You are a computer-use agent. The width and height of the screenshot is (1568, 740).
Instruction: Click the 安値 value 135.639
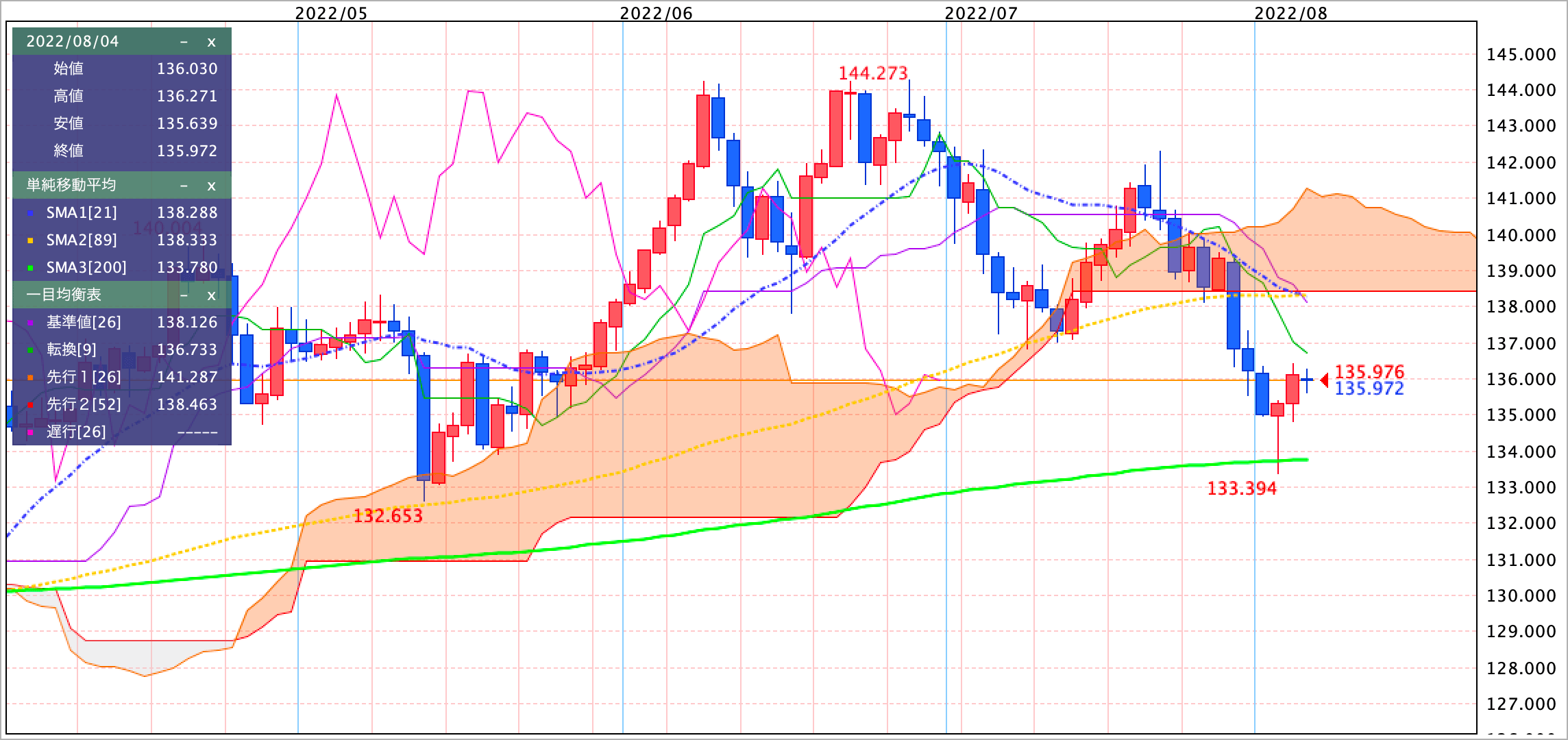[187, 123]
